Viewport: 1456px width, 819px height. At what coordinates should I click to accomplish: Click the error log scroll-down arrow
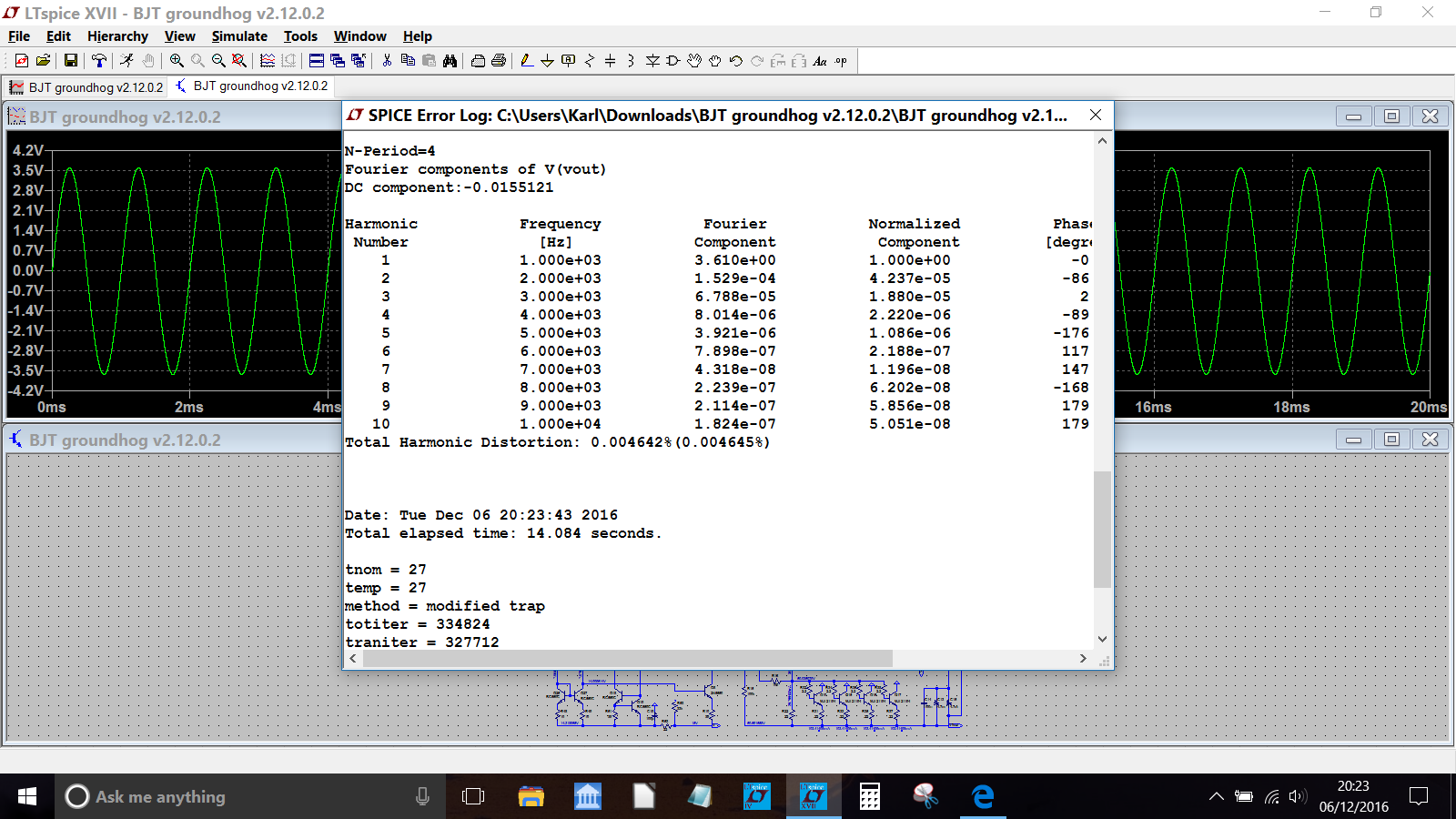tap(1102, 639)
